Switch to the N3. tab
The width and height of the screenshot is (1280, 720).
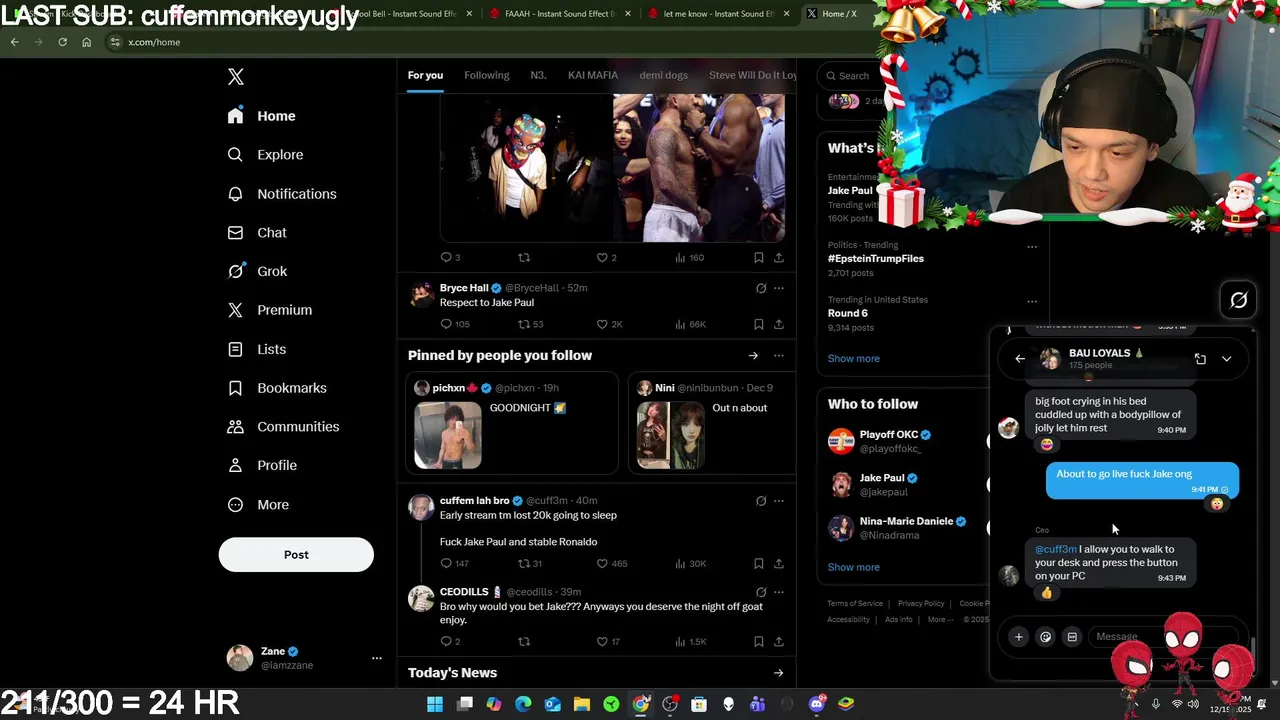click(538, 75)
